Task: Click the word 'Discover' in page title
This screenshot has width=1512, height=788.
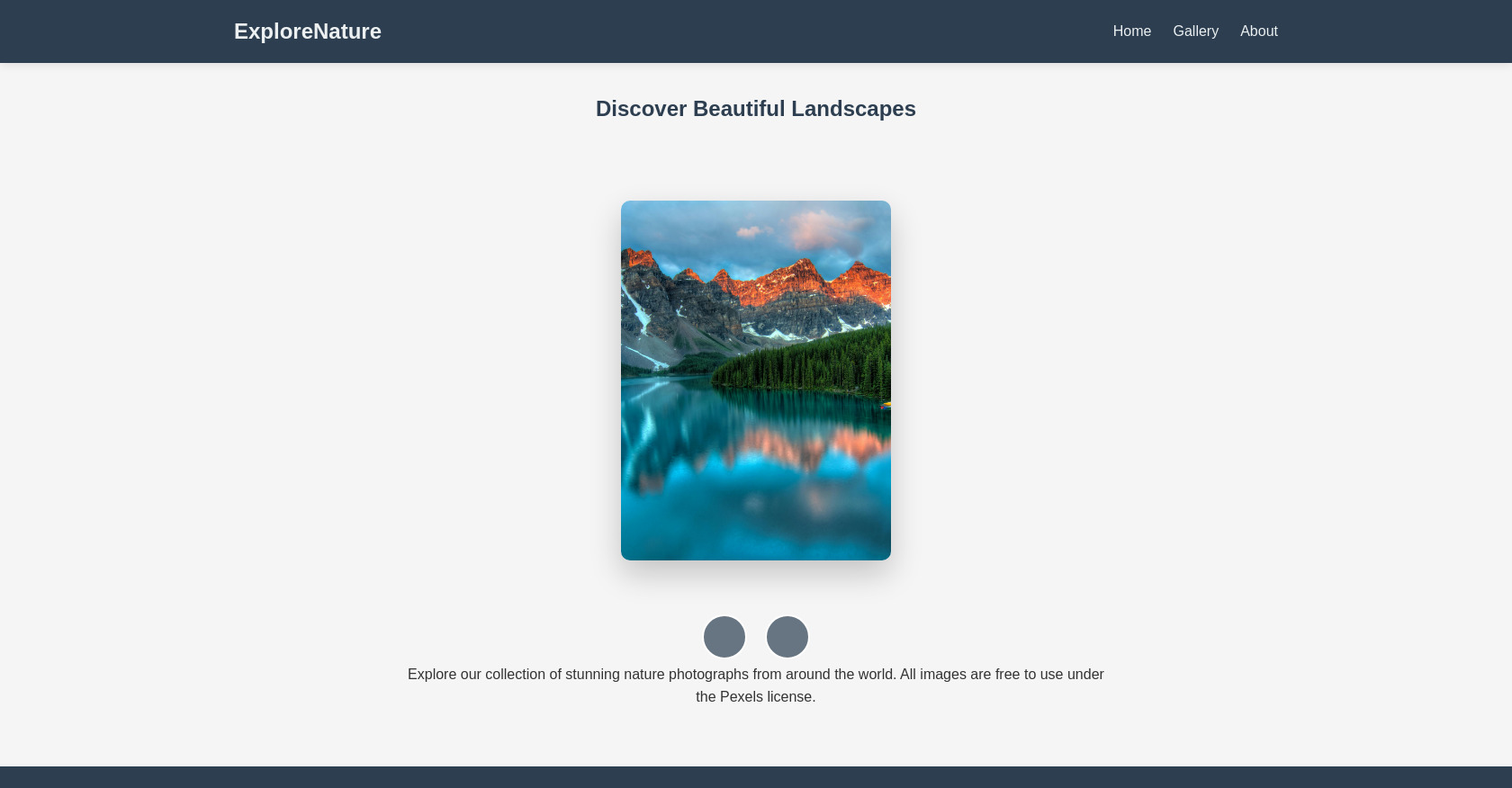Action: click(x=641, y=109)
